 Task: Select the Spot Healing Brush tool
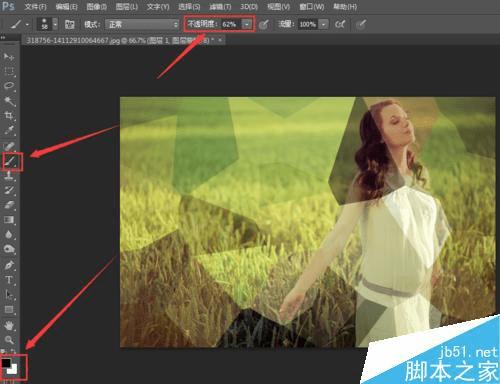pos(9,147)
